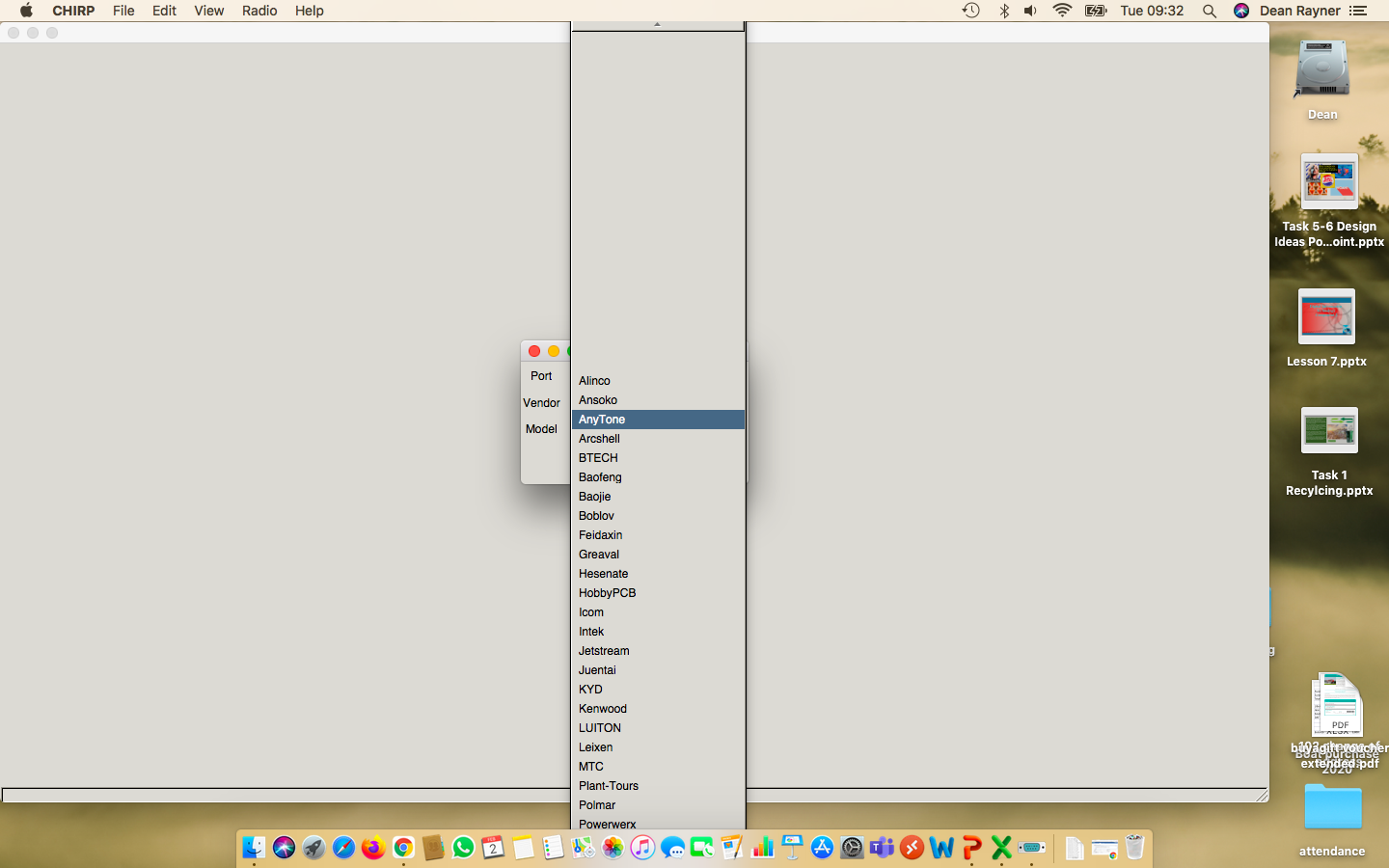Open the volume control icon

pyautogui.click(x=1030, y=11)
